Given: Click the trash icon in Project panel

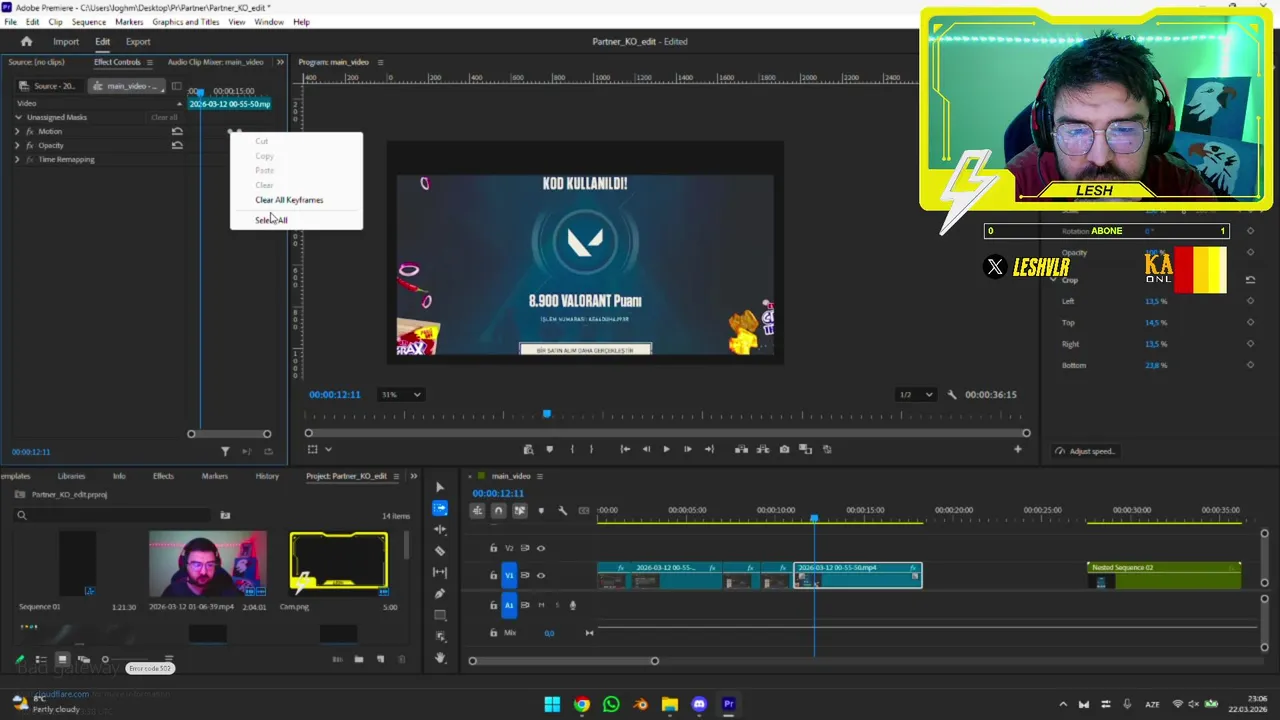Looking at the screenshot, I should pyautogui.click(x=402, y=659).
